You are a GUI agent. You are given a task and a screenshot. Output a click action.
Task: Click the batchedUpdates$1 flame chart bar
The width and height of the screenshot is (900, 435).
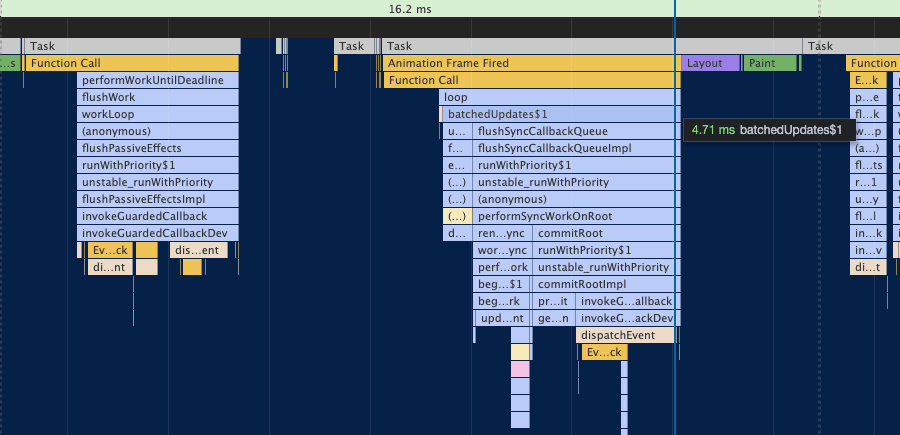(560, 114)
